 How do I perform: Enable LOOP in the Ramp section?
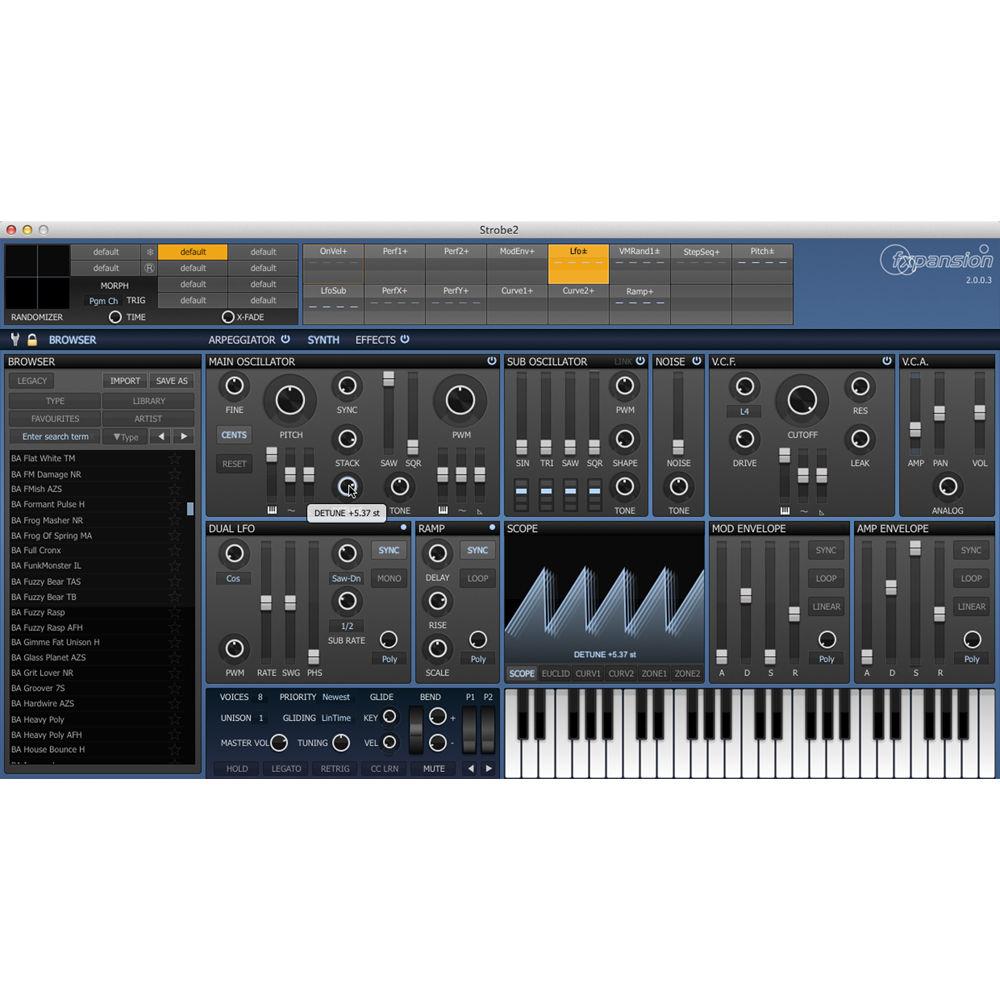[477, 578]
